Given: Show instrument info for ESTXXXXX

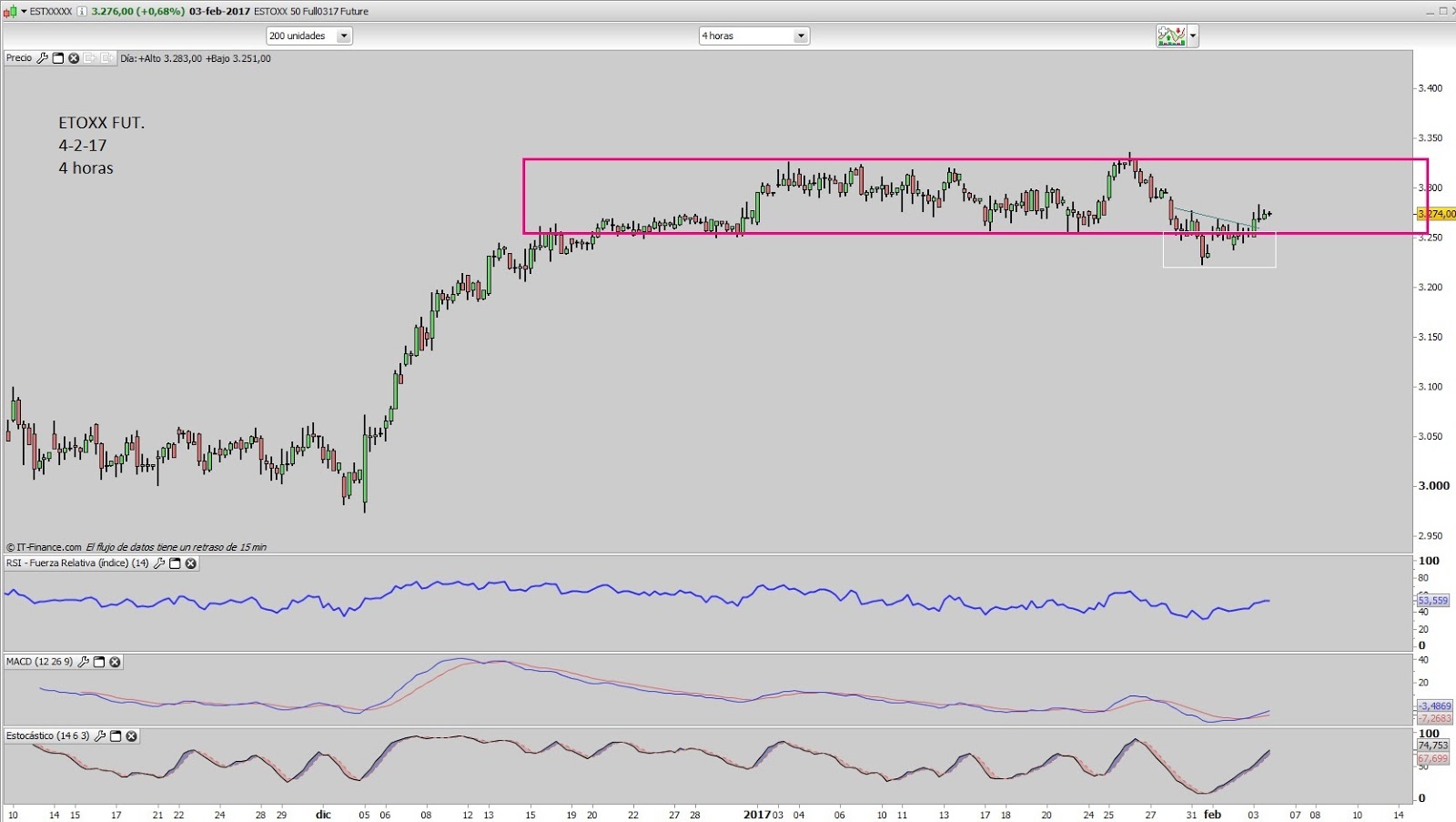Looking at the screenshot, I should (82, 11).
